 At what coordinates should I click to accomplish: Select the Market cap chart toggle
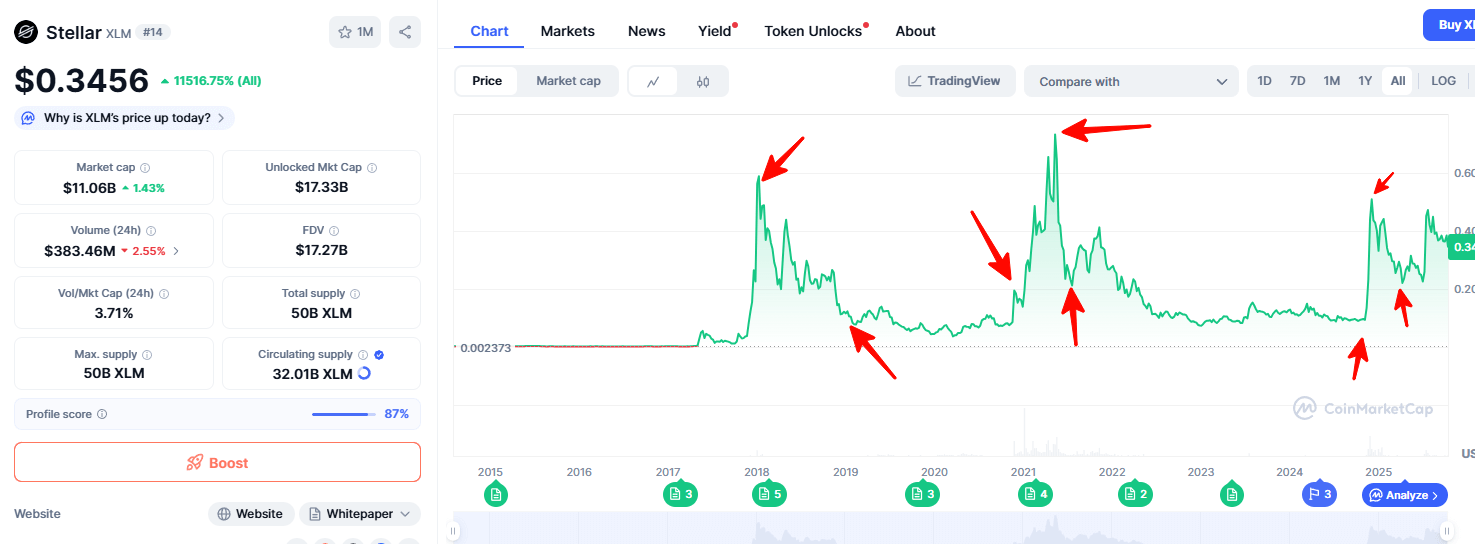point(568,81)
